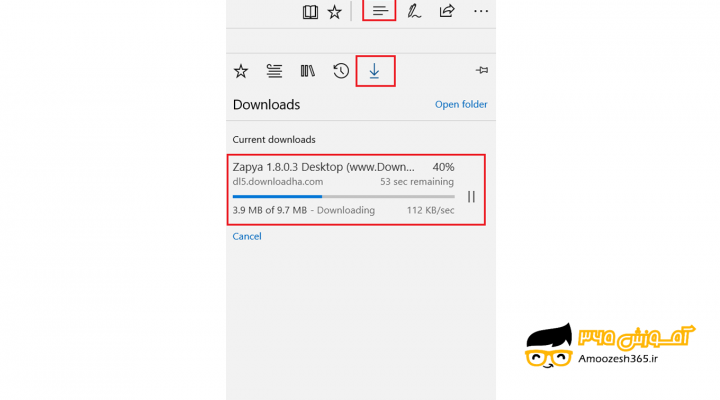
Task: Select Zapya 1.8.0.3 Desktop file name
Action: [323, 167]
